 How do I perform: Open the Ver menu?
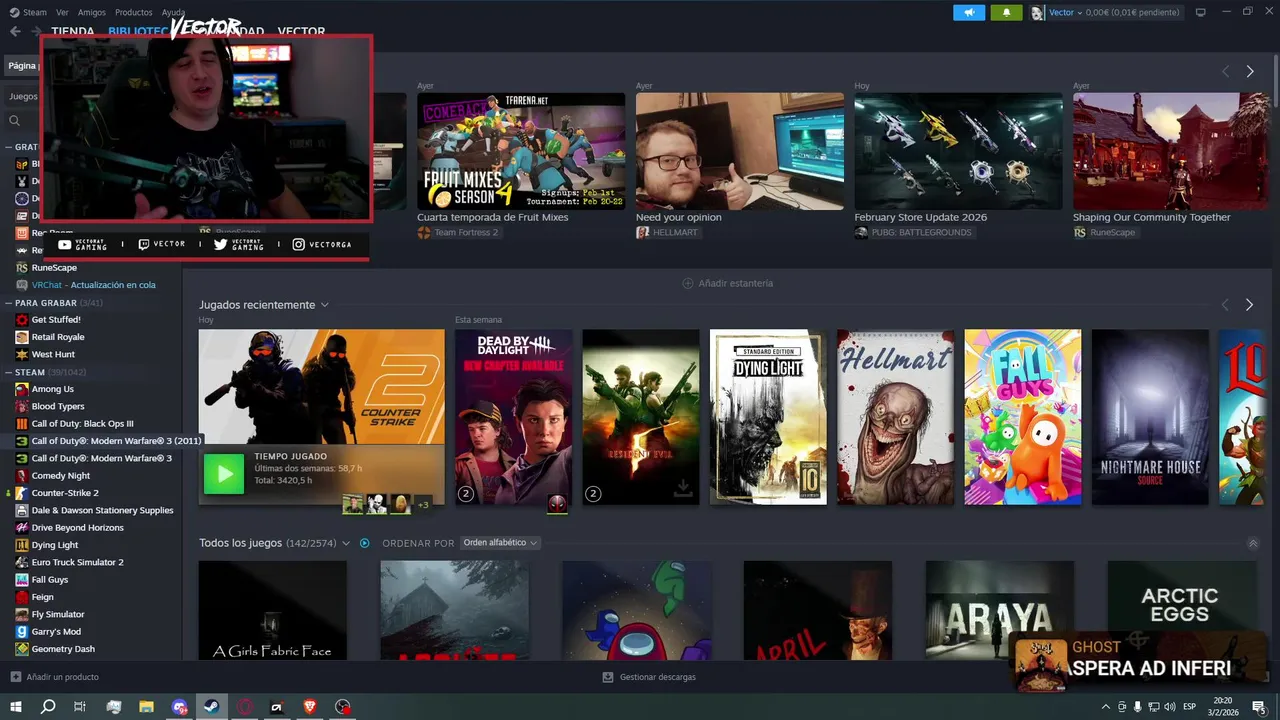[63, 12]
